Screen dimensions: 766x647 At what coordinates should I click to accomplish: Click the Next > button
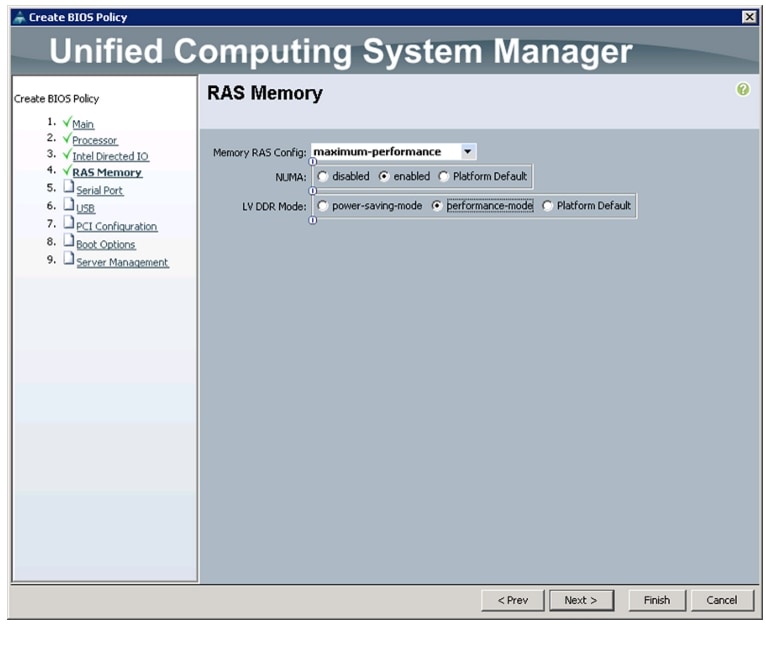pyautogui.click(x=581, y=600)
